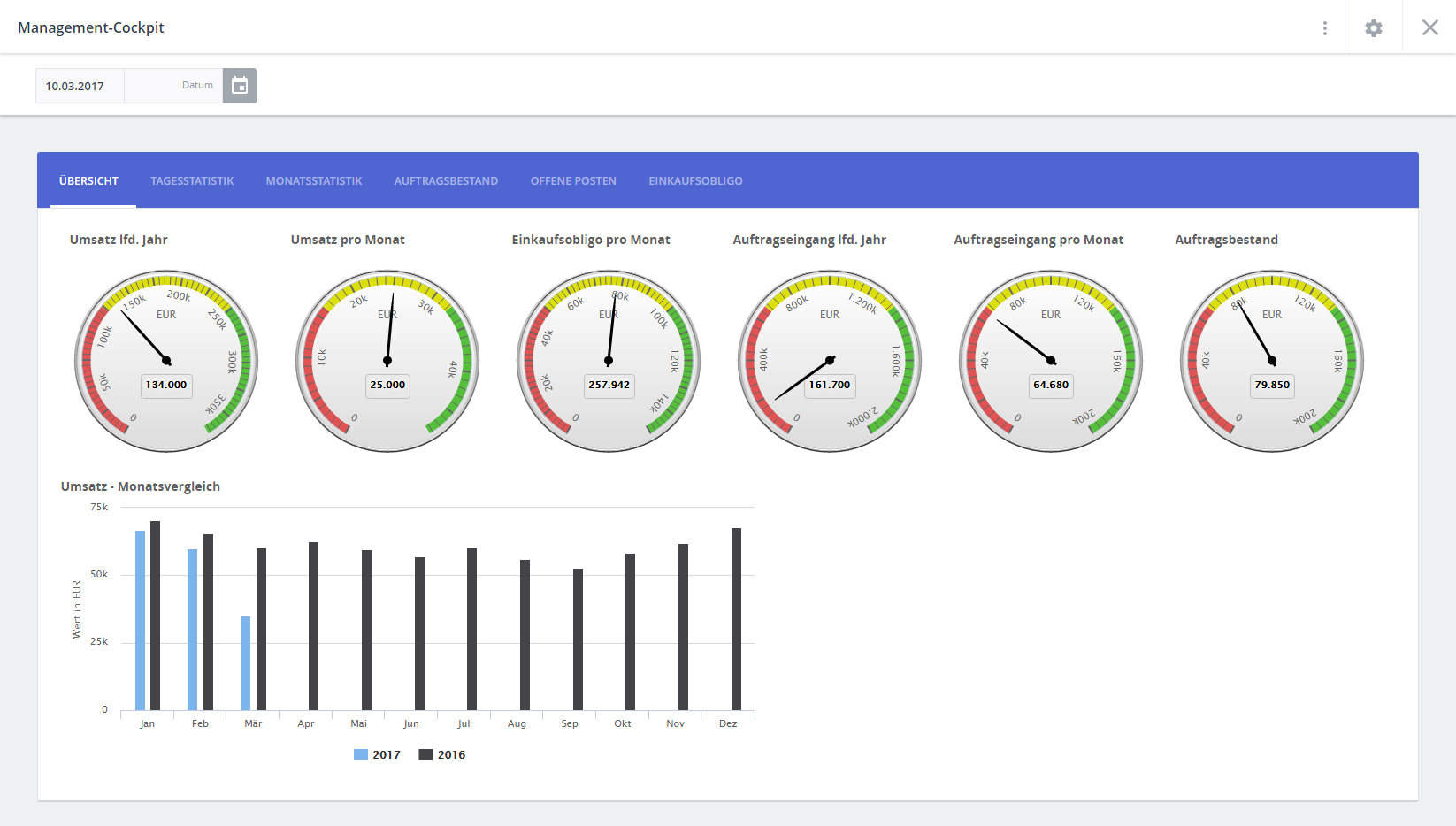Click the Umsatz pro Monat gauge

point(387,361)
